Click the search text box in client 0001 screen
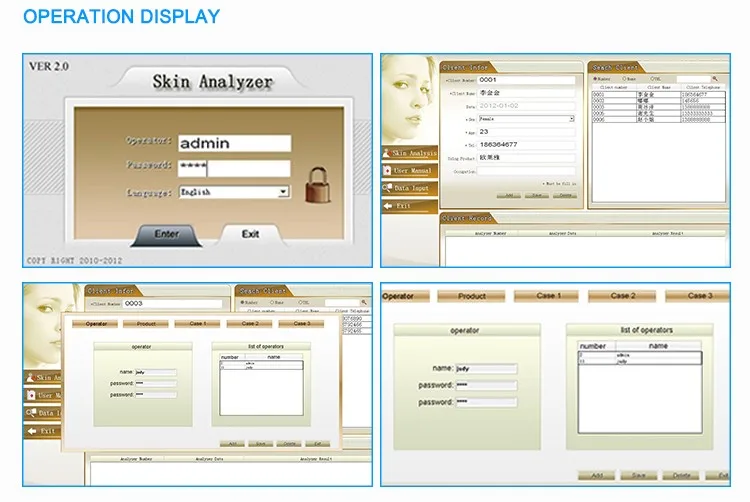The height and width of the screenshot is (502, 750). 693,79
